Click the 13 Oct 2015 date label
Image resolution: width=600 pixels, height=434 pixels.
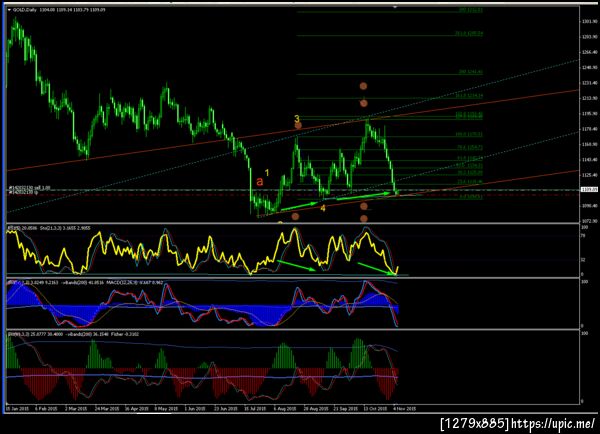(375, 408)
